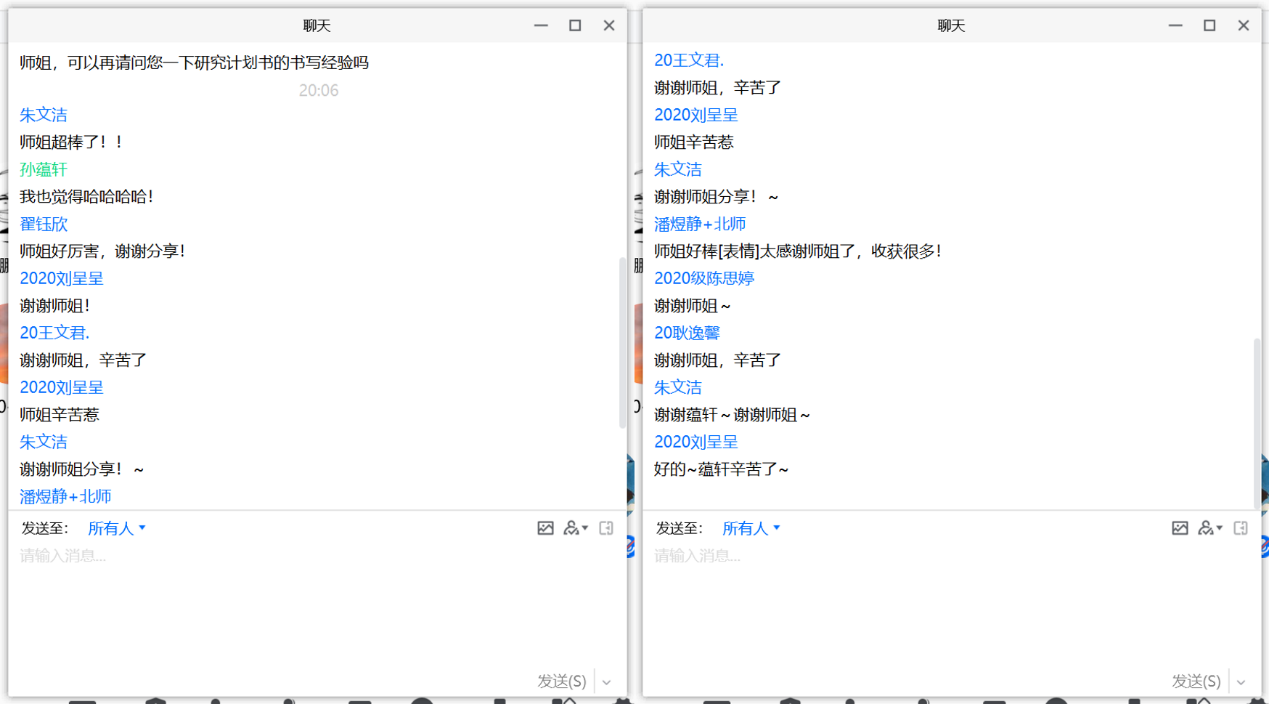Click 潘煜静+北师 name in right window
Viewport: 1269px width, 704px height.
click(x=700, y=224)
